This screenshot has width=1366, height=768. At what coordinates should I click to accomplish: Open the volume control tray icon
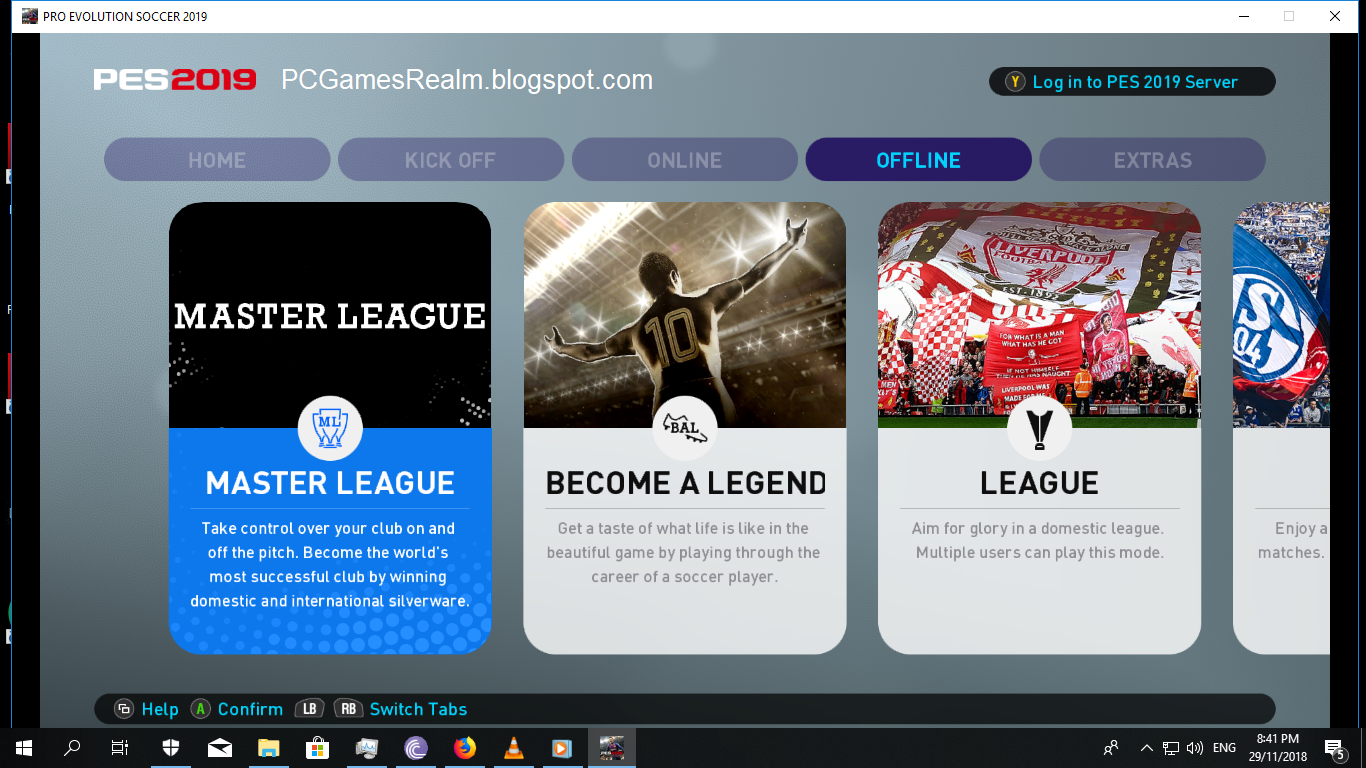[x=1195, y=747]
